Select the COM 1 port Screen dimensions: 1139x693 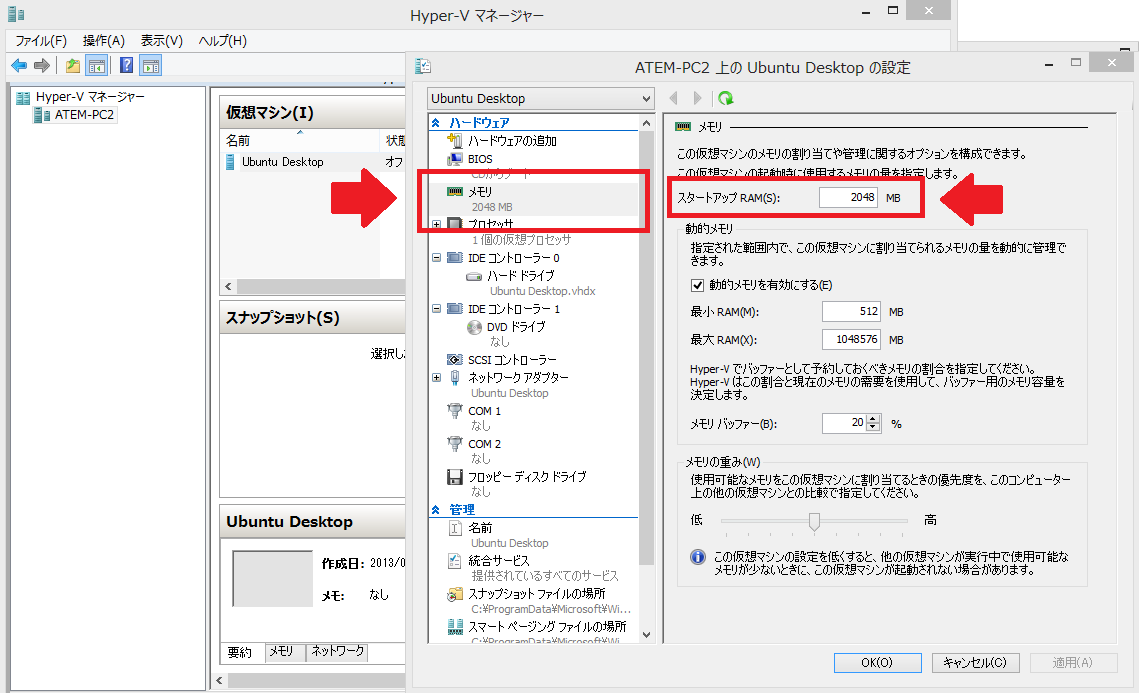pos(484,410)
